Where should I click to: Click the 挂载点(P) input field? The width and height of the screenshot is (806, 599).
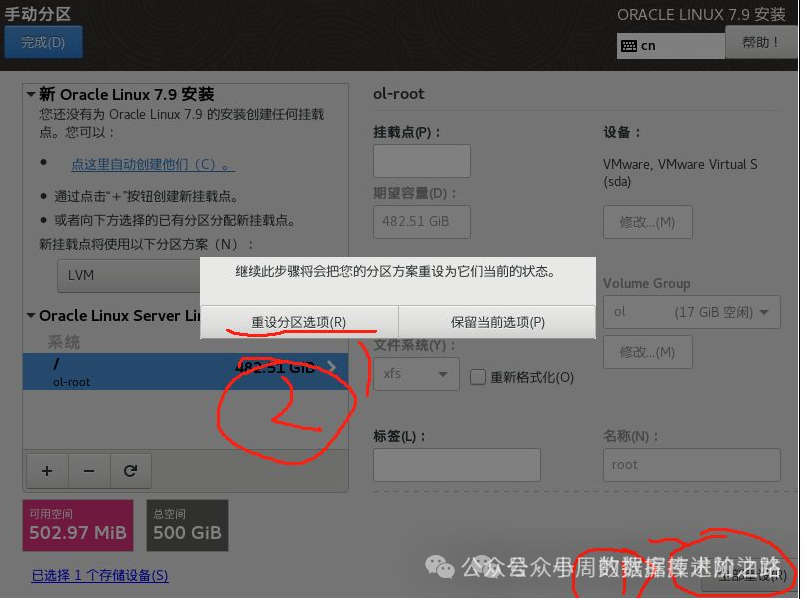click(422, 161)
